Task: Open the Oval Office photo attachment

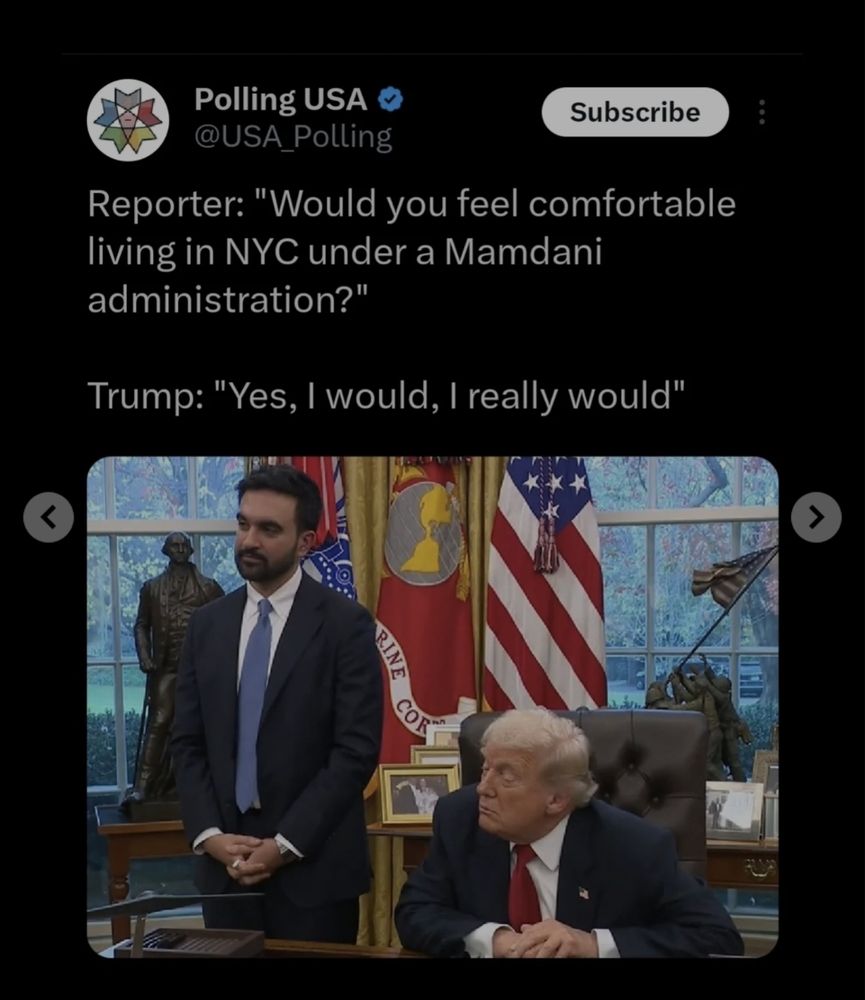Action: coord(432,707)
